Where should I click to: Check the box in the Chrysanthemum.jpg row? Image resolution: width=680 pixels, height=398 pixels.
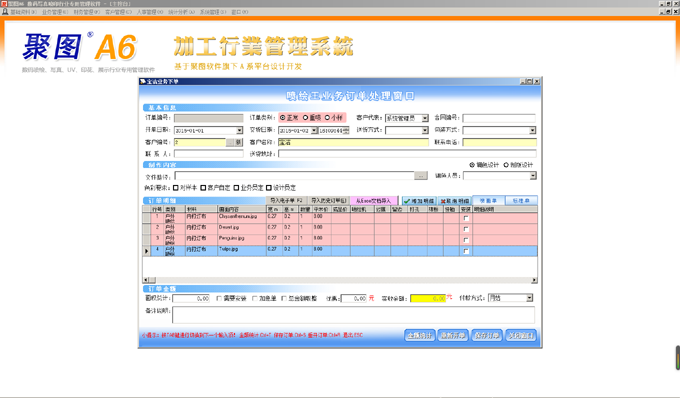pyautogui.click(x=466, y=218)
